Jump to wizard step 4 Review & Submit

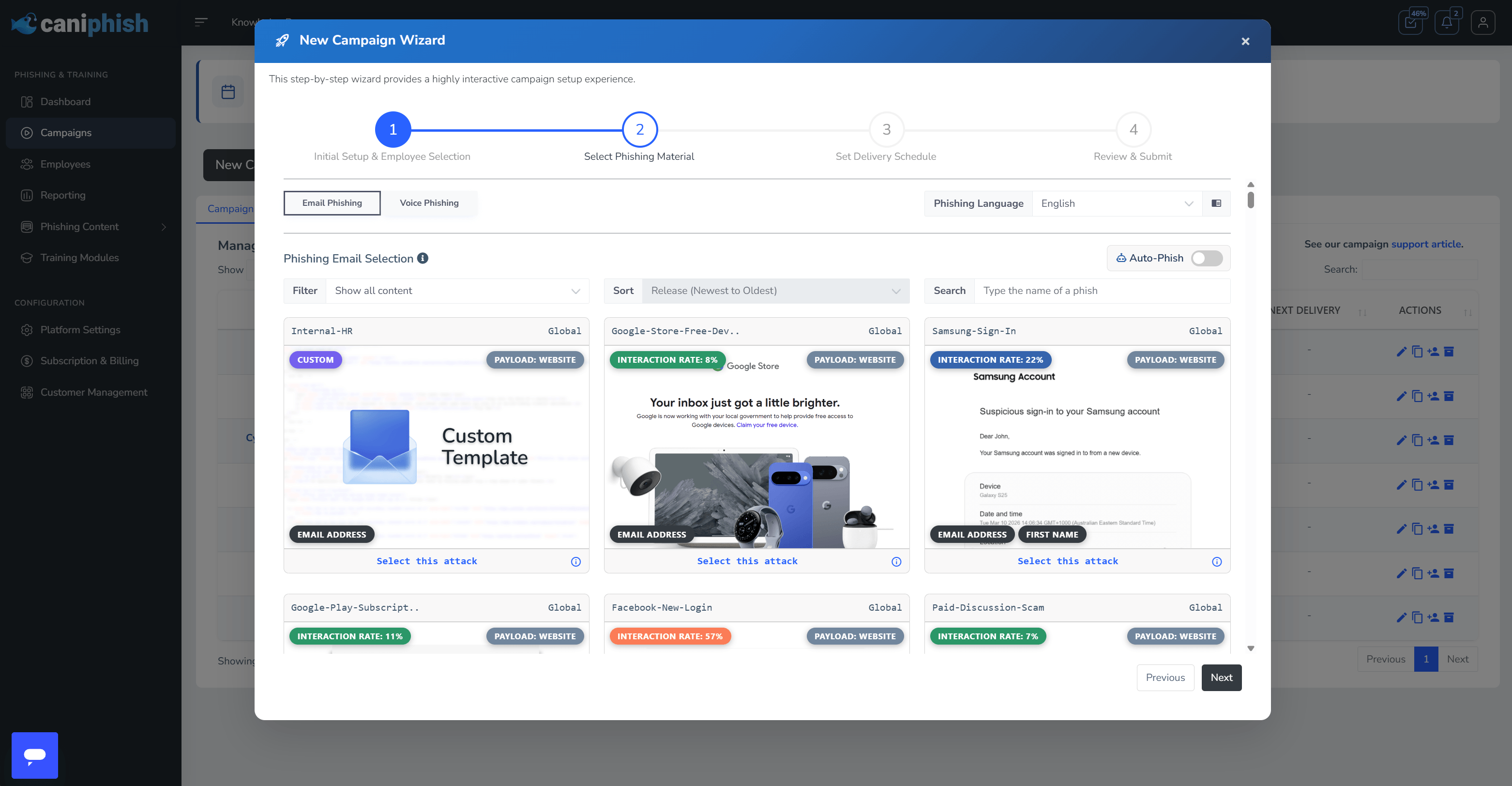point(1134,129)
